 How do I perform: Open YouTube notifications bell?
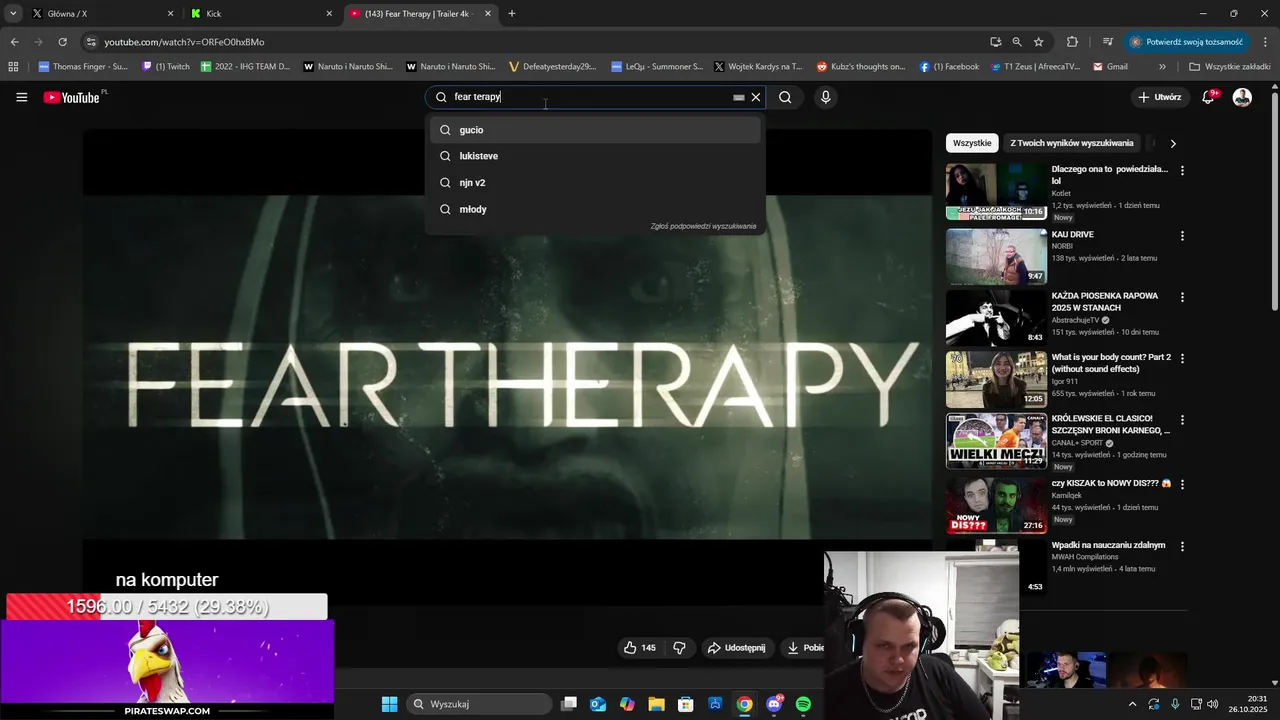pyautogui.click(x=1209, y=97)
